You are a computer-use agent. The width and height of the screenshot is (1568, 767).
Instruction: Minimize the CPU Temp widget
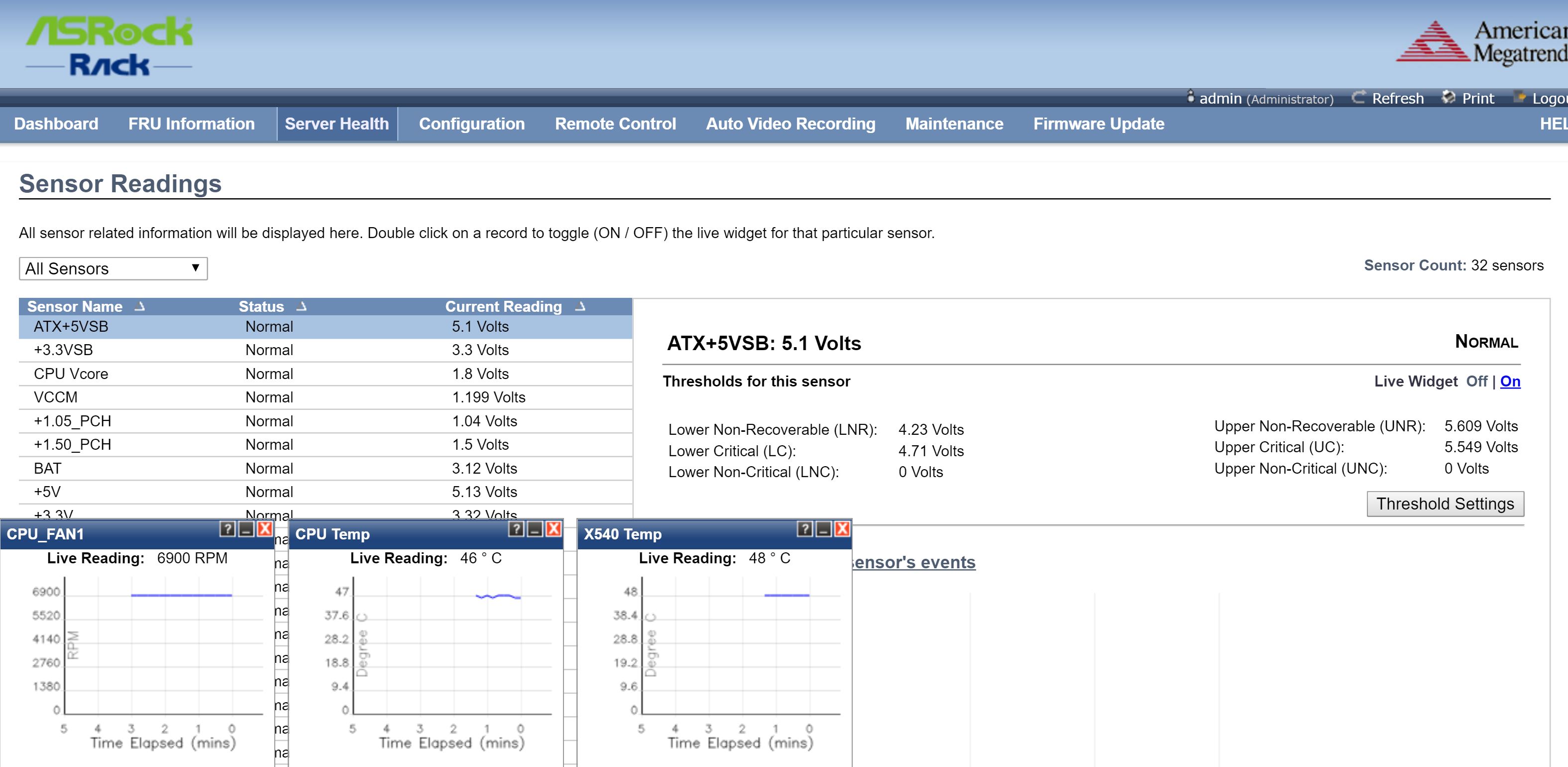coord(535,529)
